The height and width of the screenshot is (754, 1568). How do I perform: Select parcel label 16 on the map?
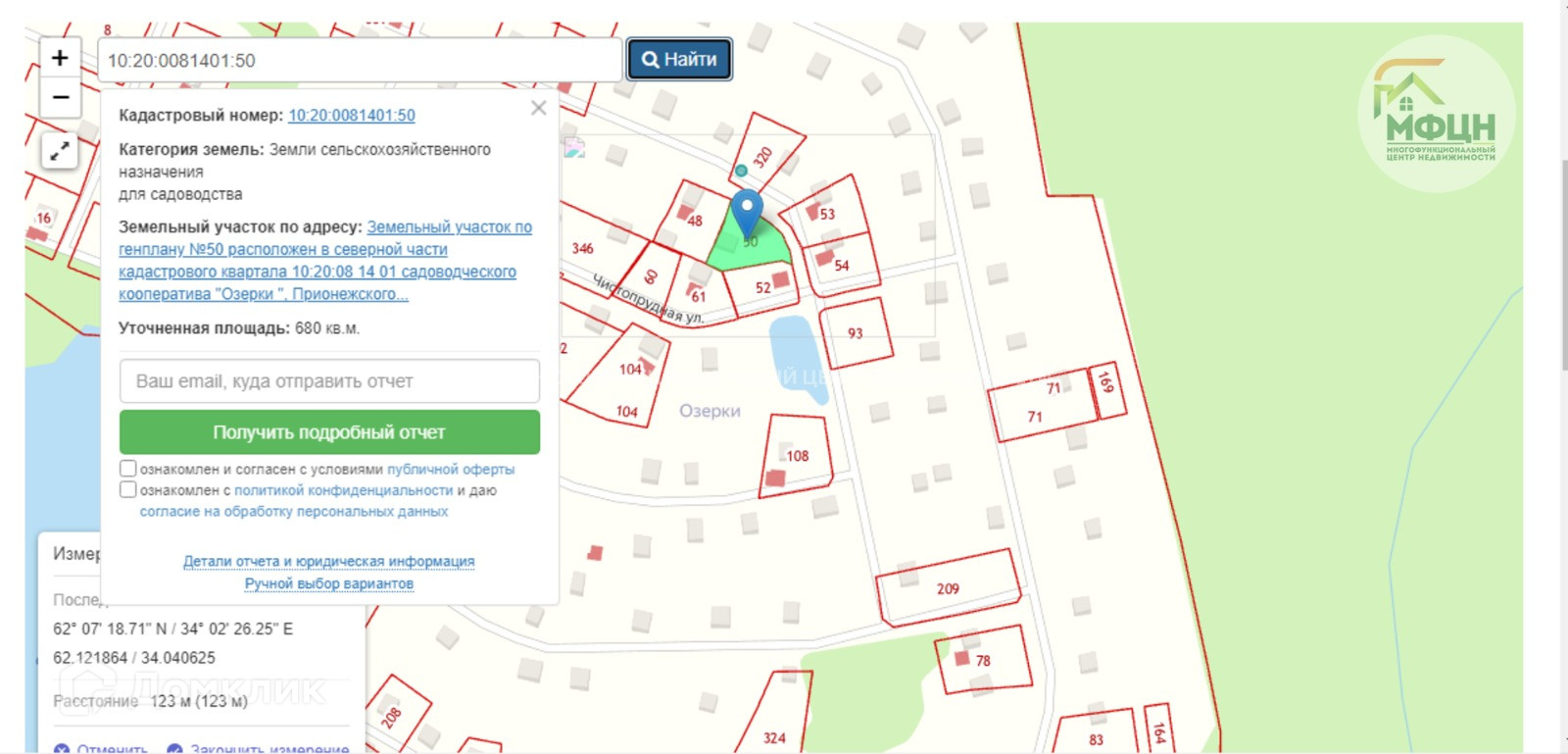click(x=43, y=218)
